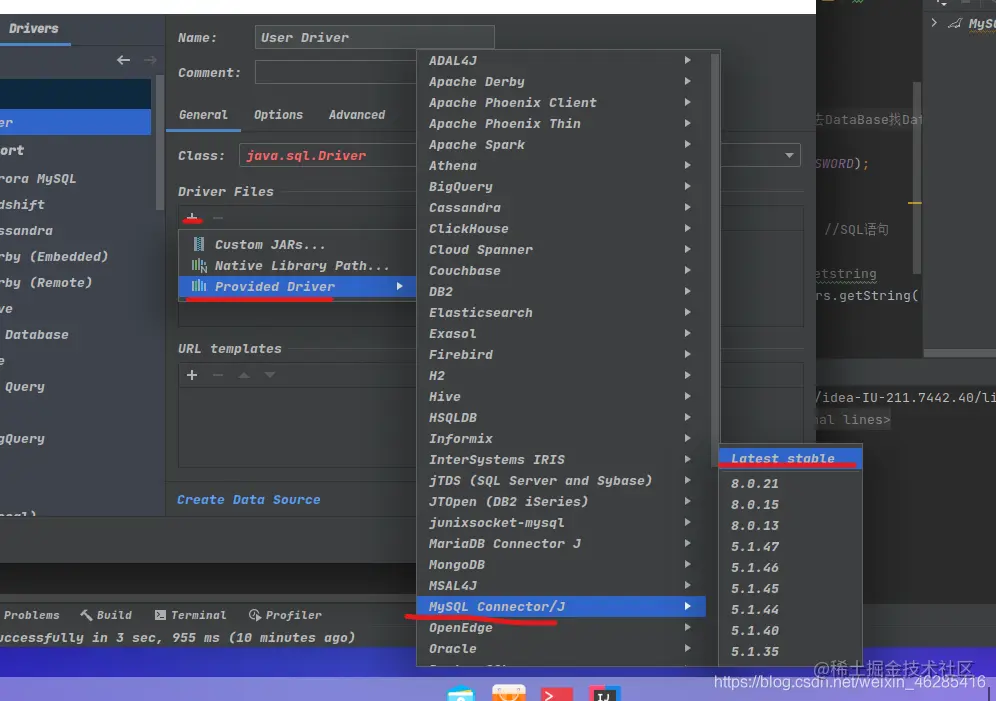
Task: Select driver version 8.0.15
Action: (x=790, y=505)
